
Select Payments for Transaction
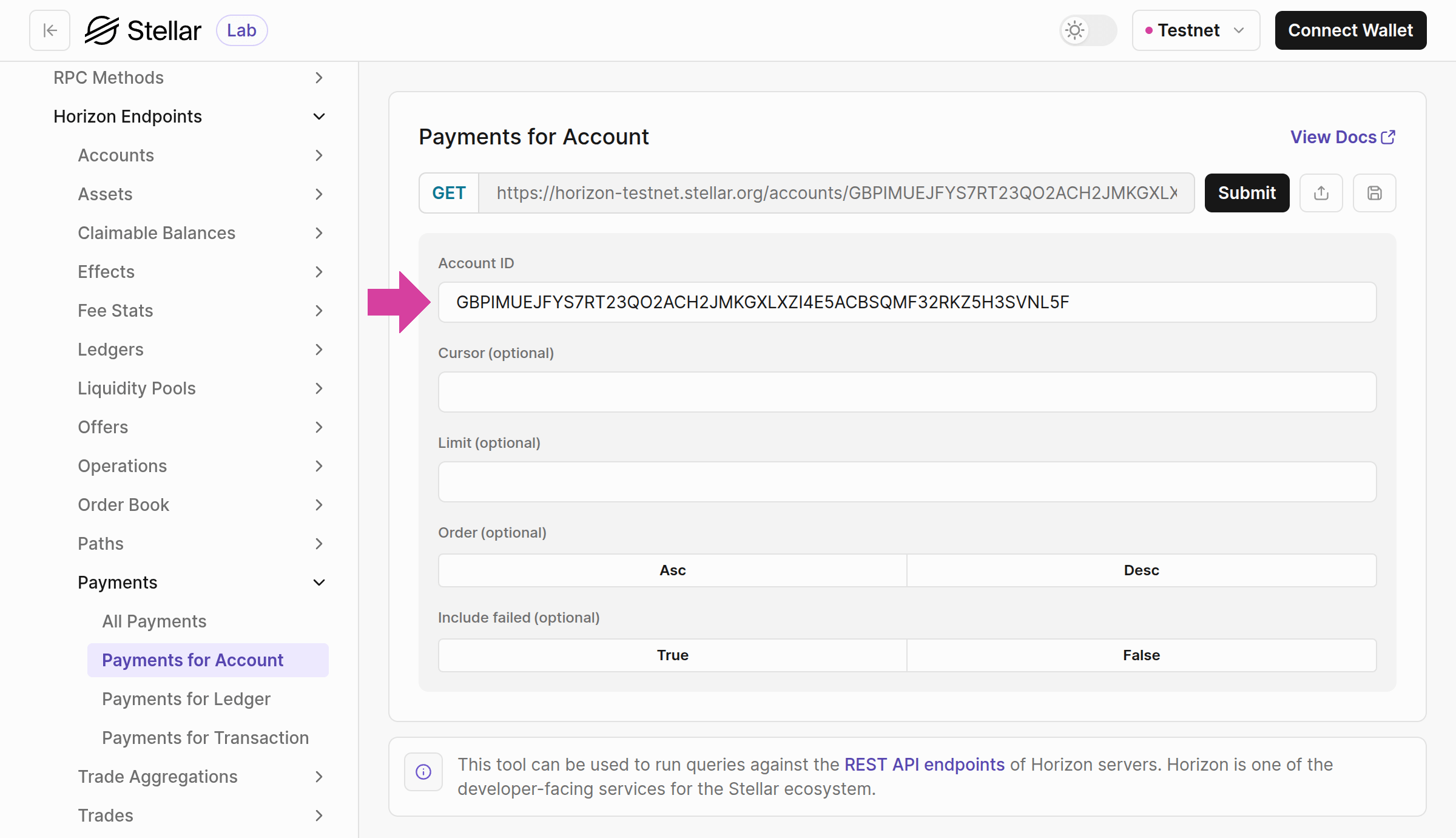pos(205,737)
